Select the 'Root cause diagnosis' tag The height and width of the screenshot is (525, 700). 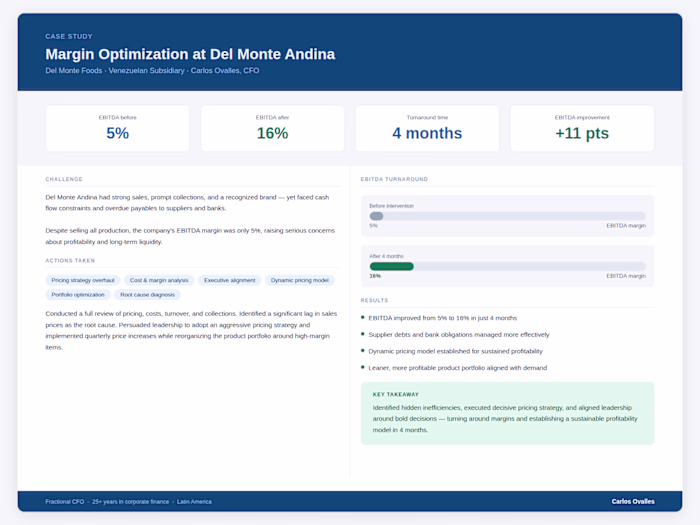click(x=147, y=295)
